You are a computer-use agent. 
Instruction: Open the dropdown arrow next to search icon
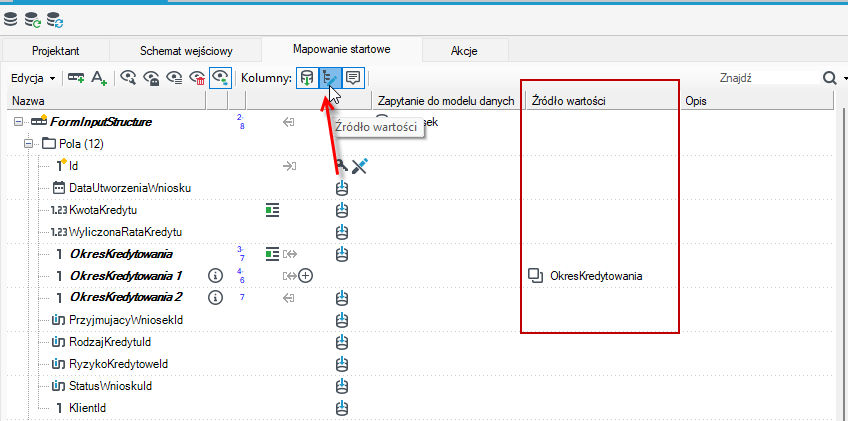(845, 79)
